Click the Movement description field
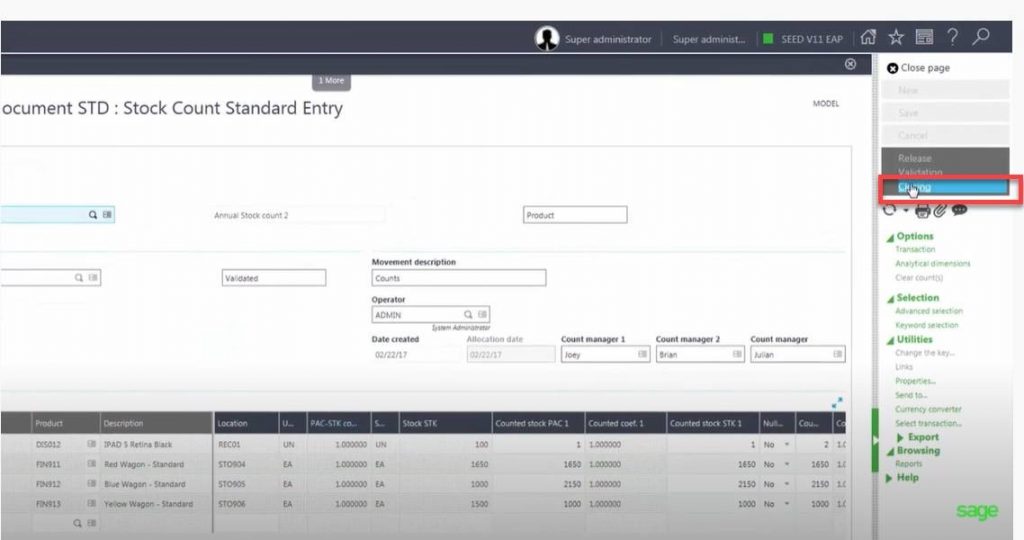Image resolution: width=1024 pixels, height=540 pixels. pyautogui.click(x=459, y=278)
